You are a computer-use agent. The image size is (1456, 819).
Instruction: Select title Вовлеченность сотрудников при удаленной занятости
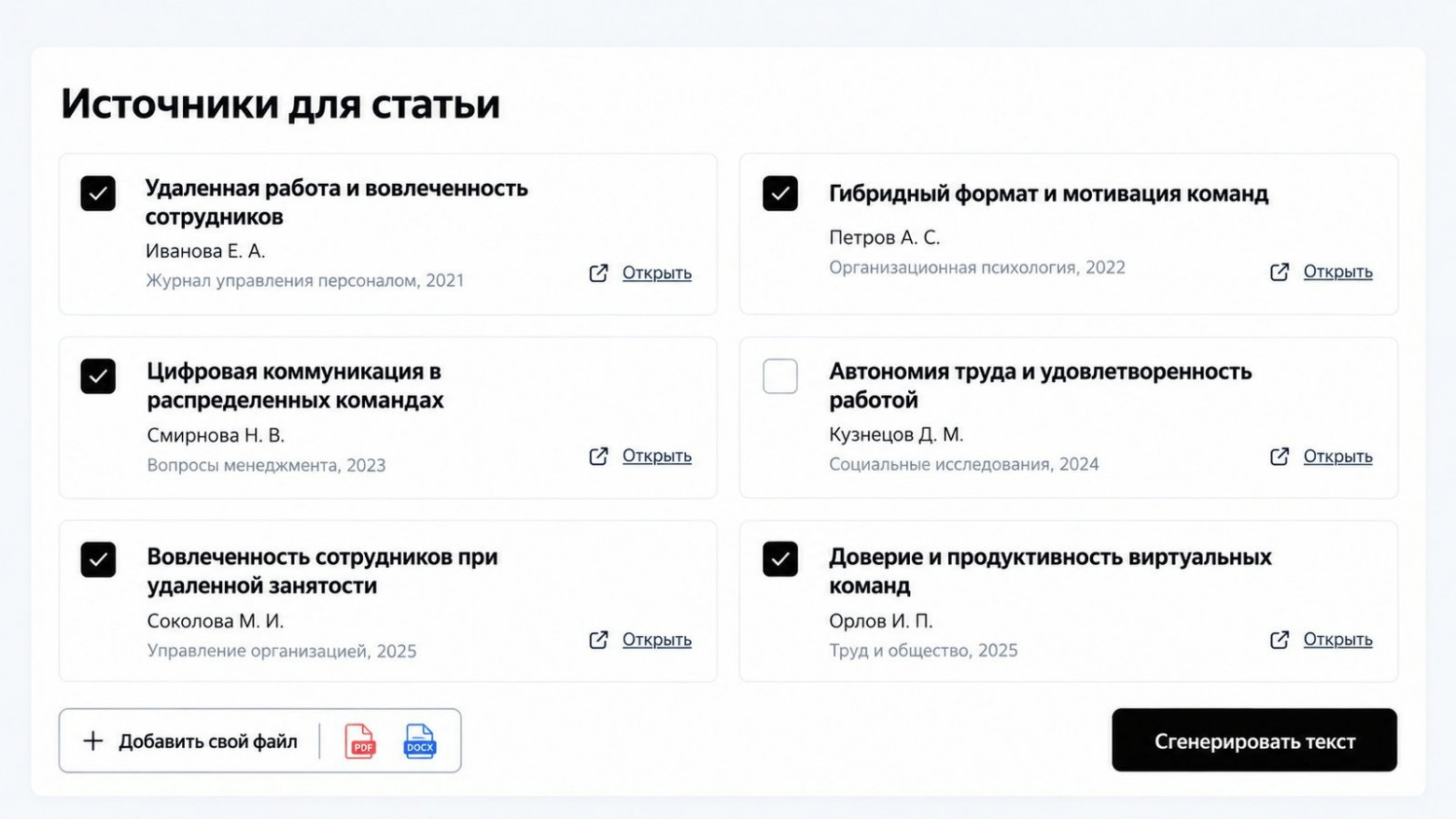(x=322, y=572)
